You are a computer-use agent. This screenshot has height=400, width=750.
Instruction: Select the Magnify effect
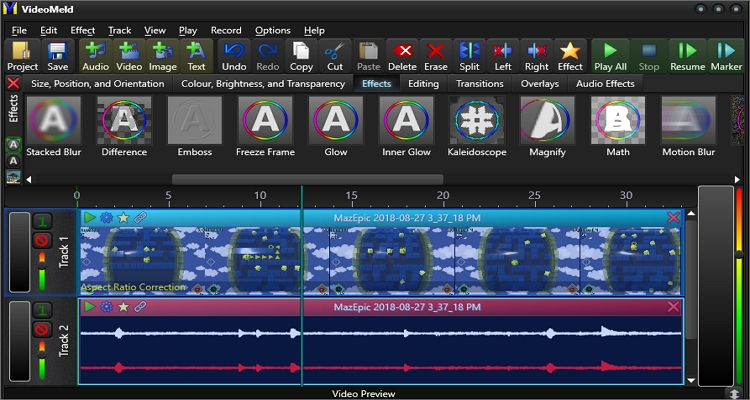(547, 126)
